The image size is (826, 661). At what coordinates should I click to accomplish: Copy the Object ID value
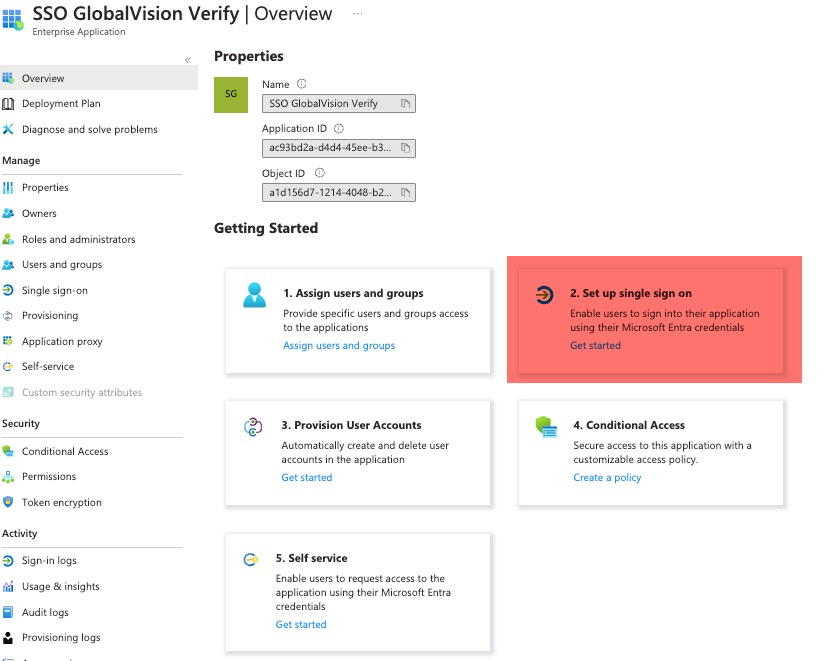(406, 193)
